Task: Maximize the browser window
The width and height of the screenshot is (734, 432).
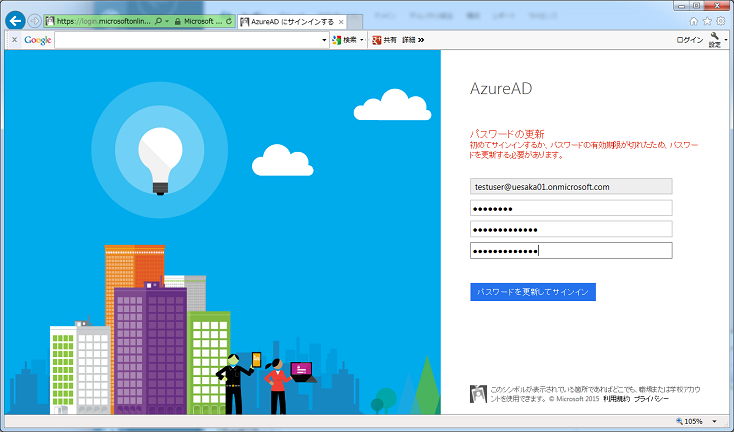Action: [x=696, y=6]
